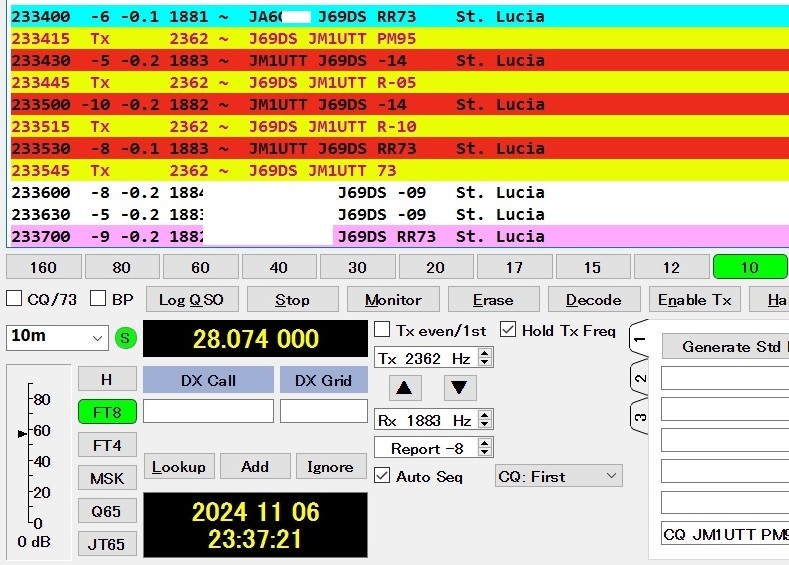The image size is (789, 565).
Task: Click the DX Call input field
Action: tap(208, 411)
